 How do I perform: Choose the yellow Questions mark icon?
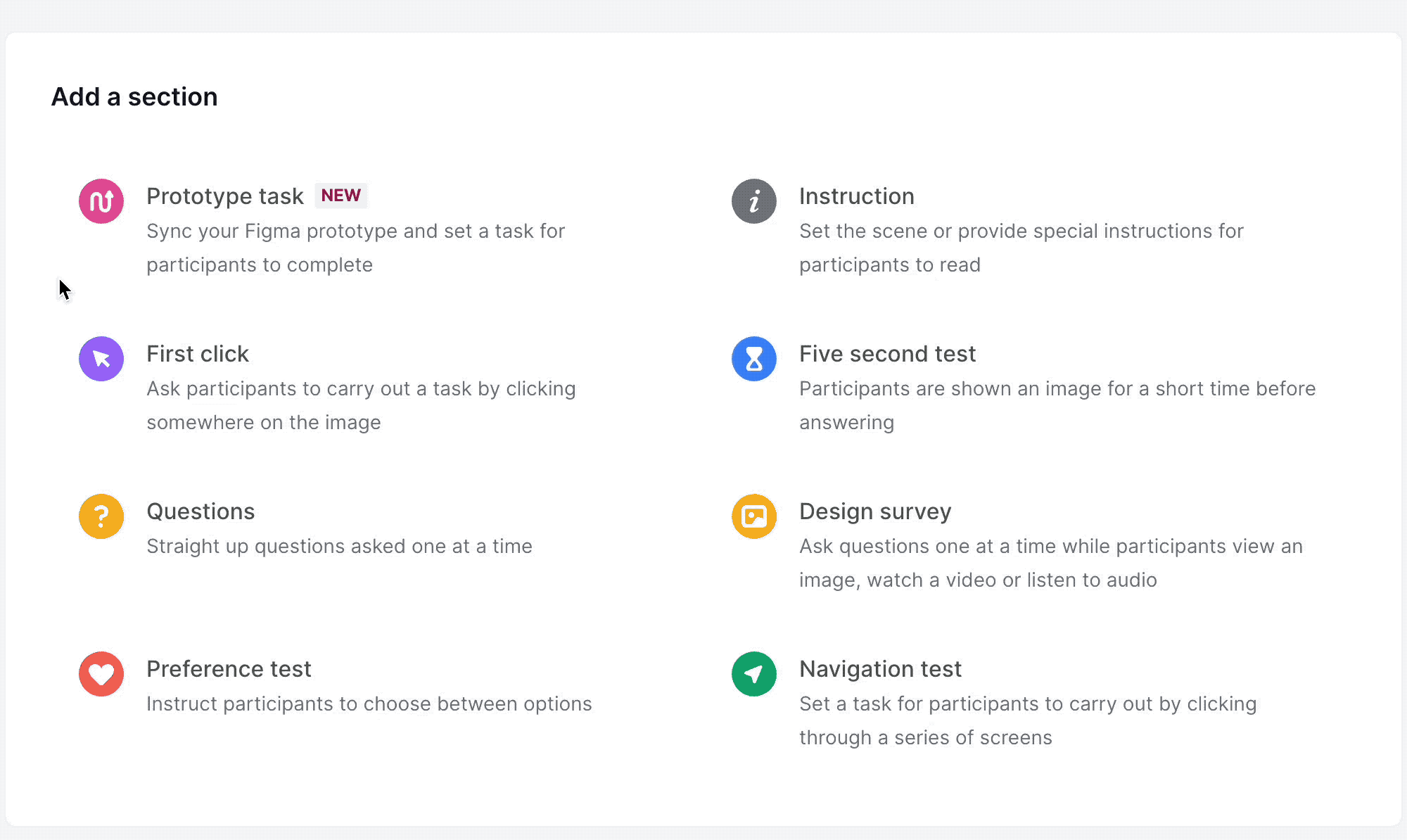[x=101, y=516]
